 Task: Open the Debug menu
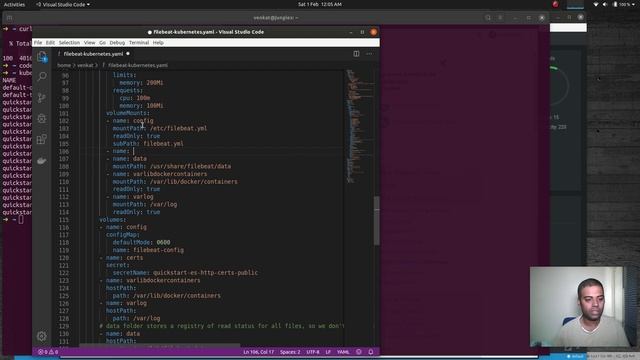[117, 42]
